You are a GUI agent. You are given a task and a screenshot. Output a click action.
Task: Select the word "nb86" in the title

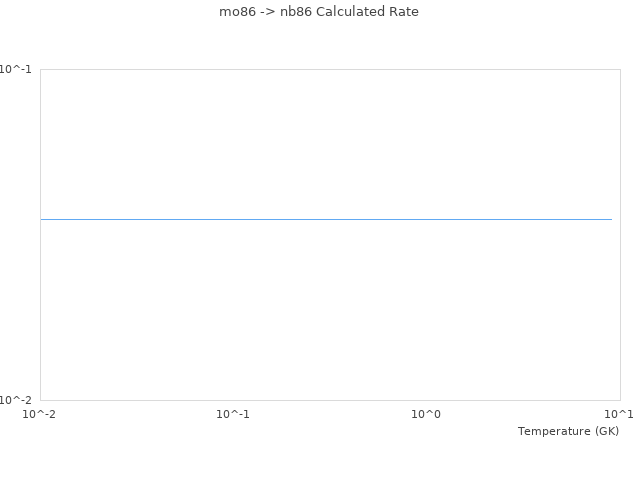(295, 12)
